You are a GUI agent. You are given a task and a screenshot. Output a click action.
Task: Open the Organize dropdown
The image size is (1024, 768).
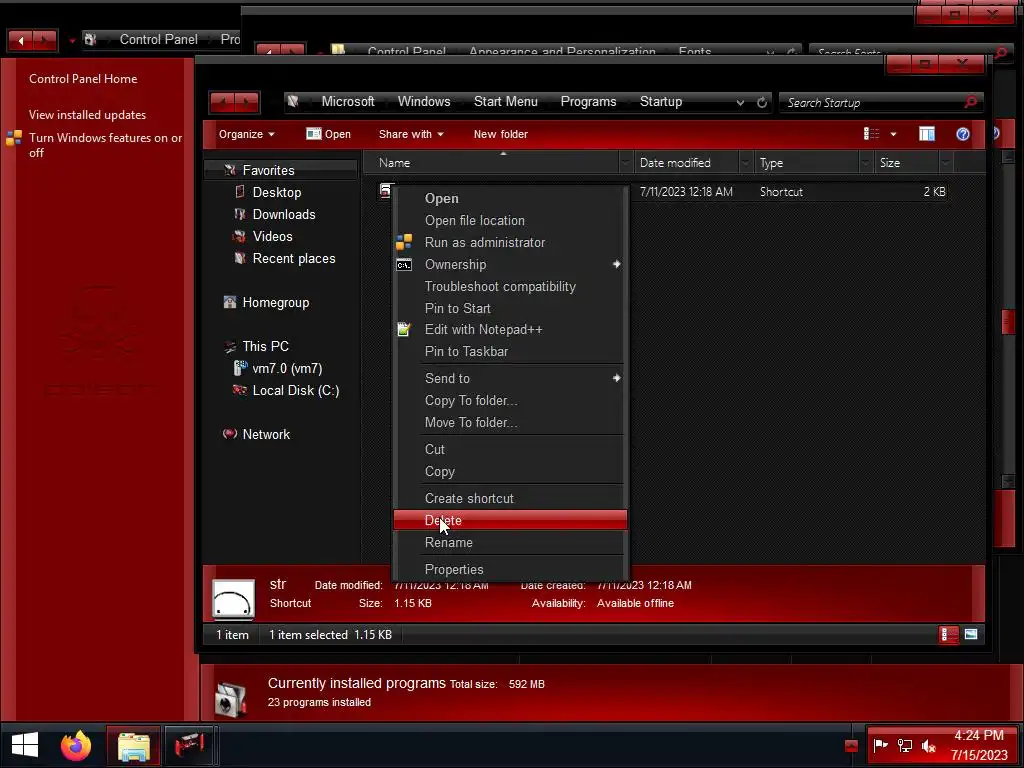click(246, 134)
